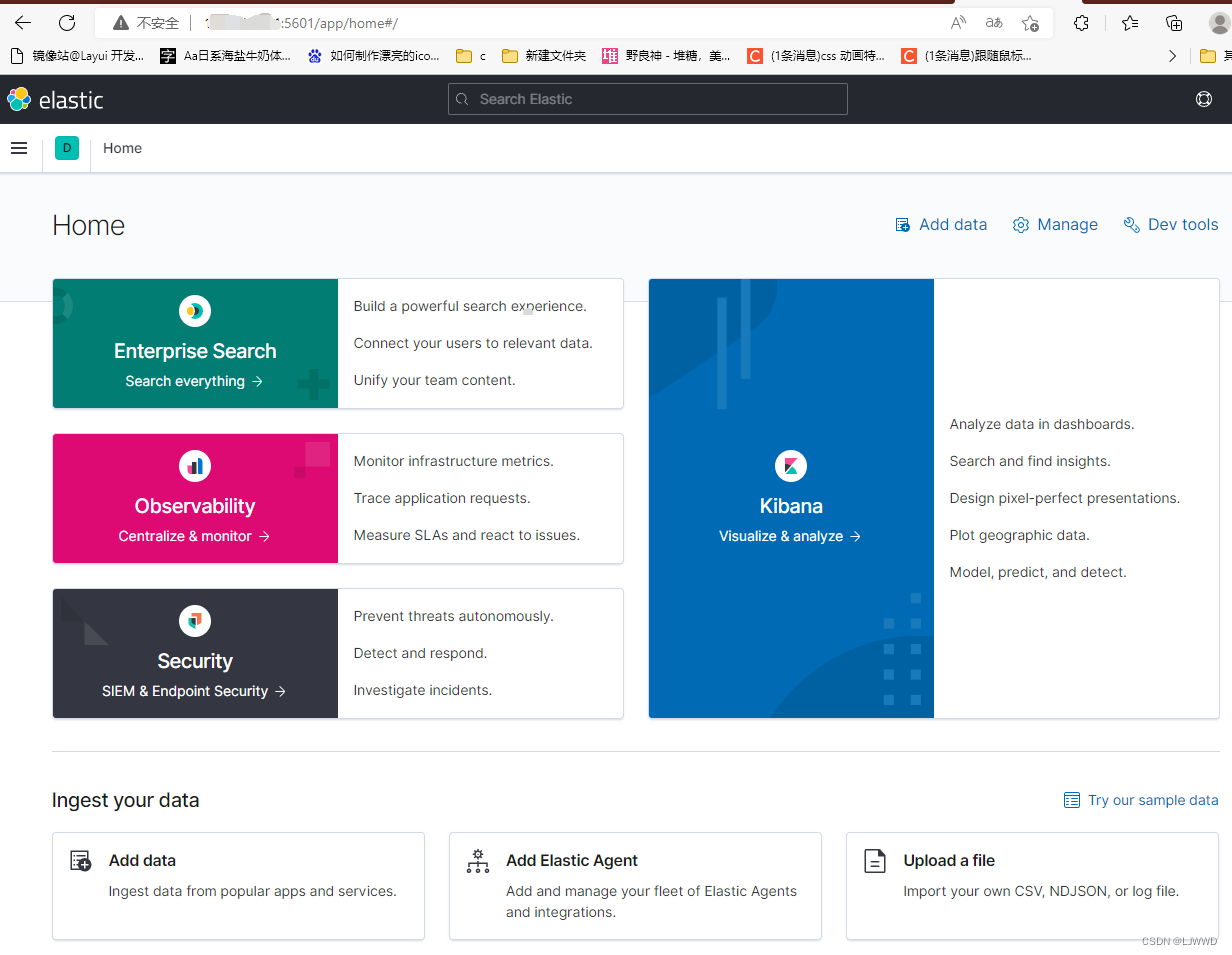Click the Search Elastic field

(648, 99)
